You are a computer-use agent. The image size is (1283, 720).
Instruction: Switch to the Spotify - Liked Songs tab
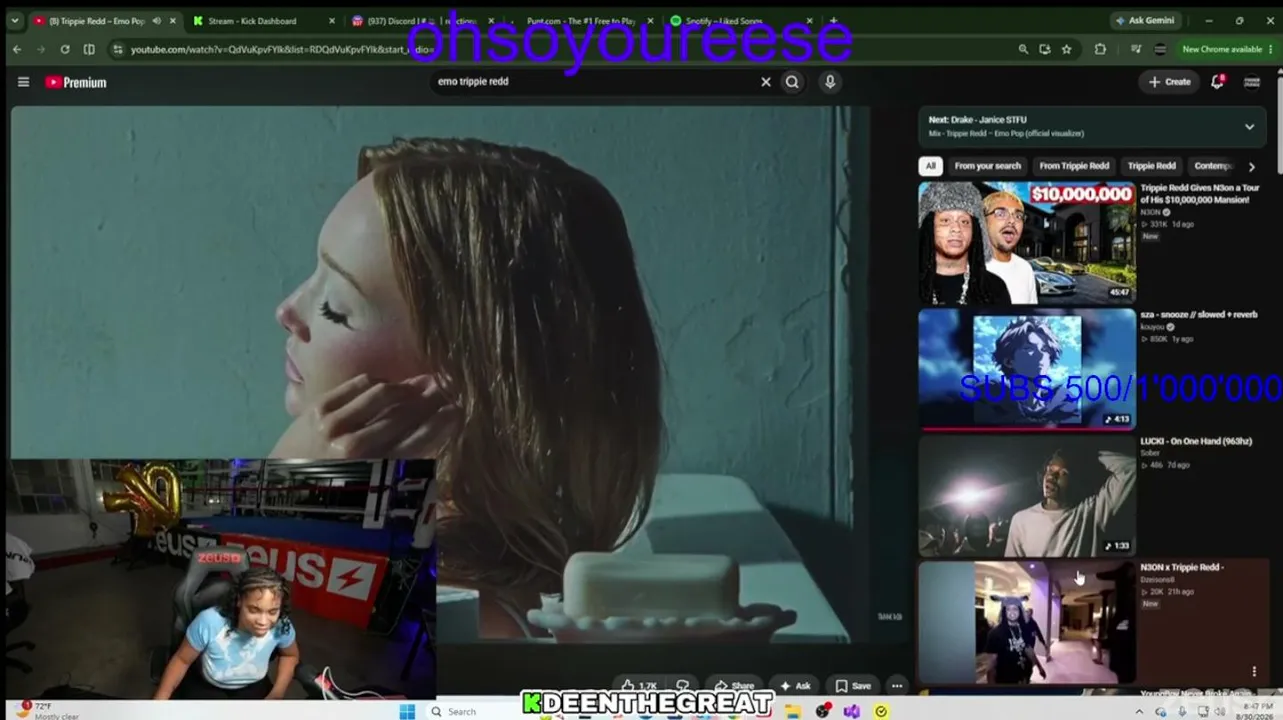click(x=740, y=21)
